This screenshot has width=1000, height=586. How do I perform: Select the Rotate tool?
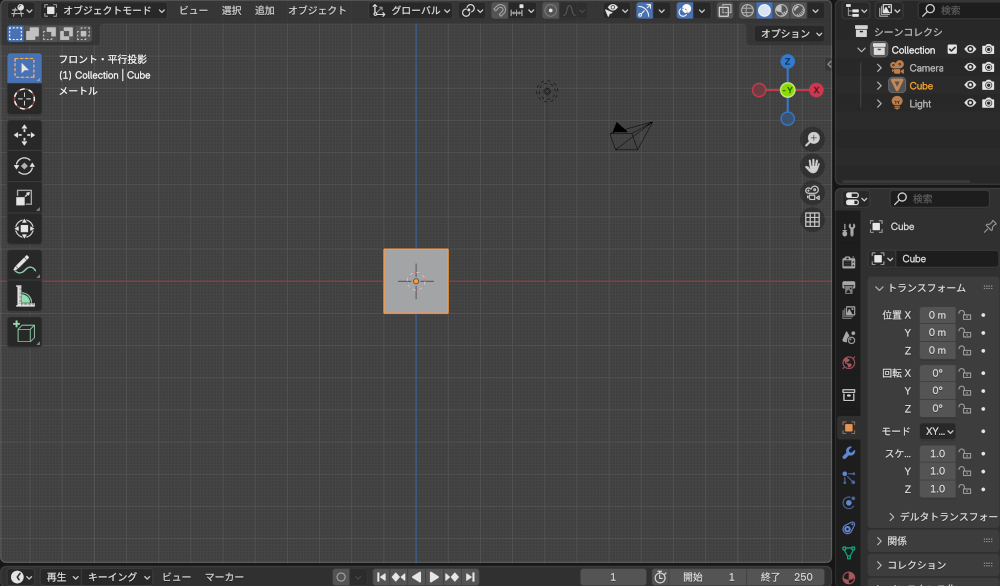[x=24, y=166]
